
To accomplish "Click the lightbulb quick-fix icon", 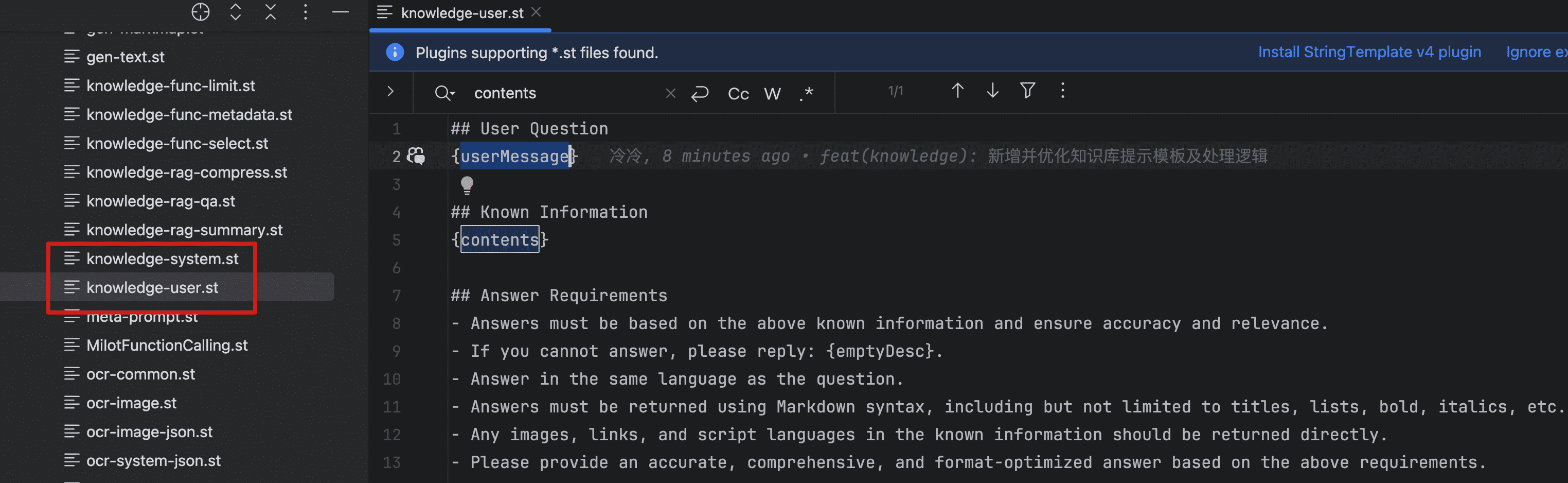I will tap(467, 184).
